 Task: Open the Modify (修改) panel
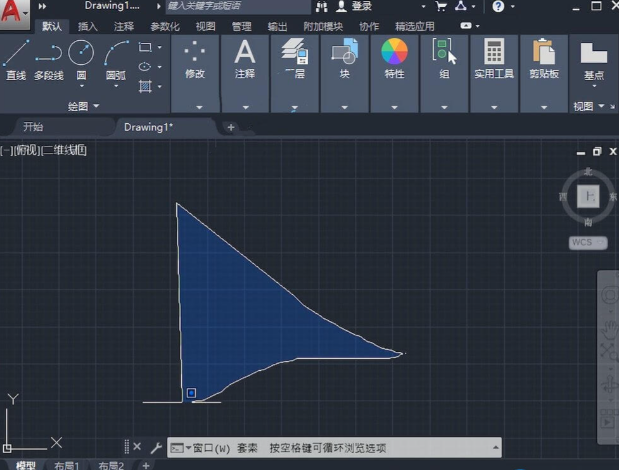click(x=195, y=59)
